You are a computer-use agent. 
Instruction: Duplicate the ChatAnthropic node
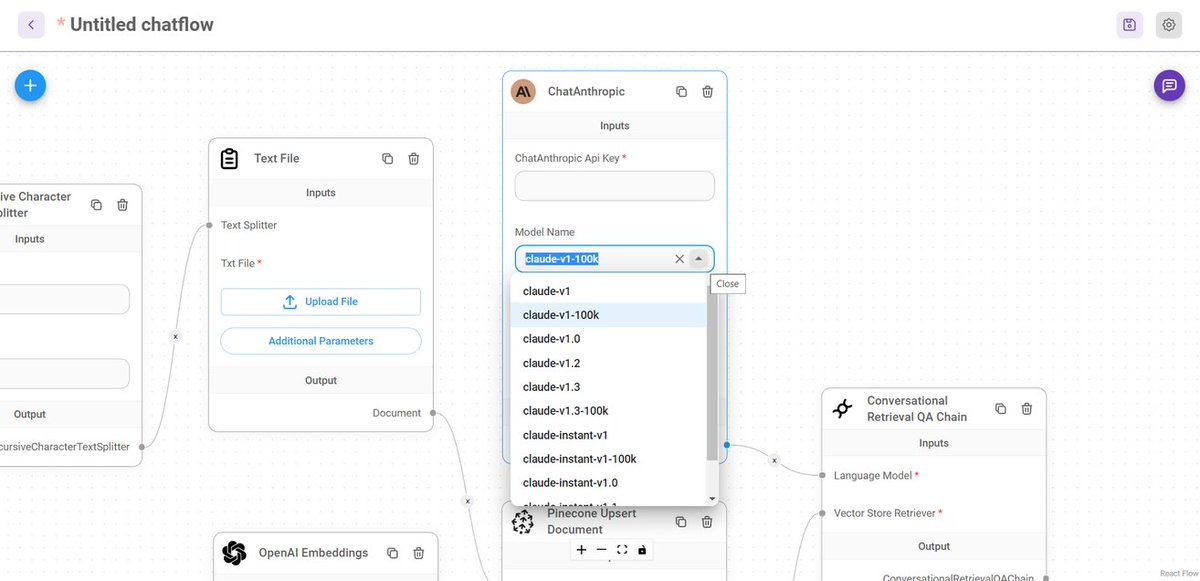(681, 92)
